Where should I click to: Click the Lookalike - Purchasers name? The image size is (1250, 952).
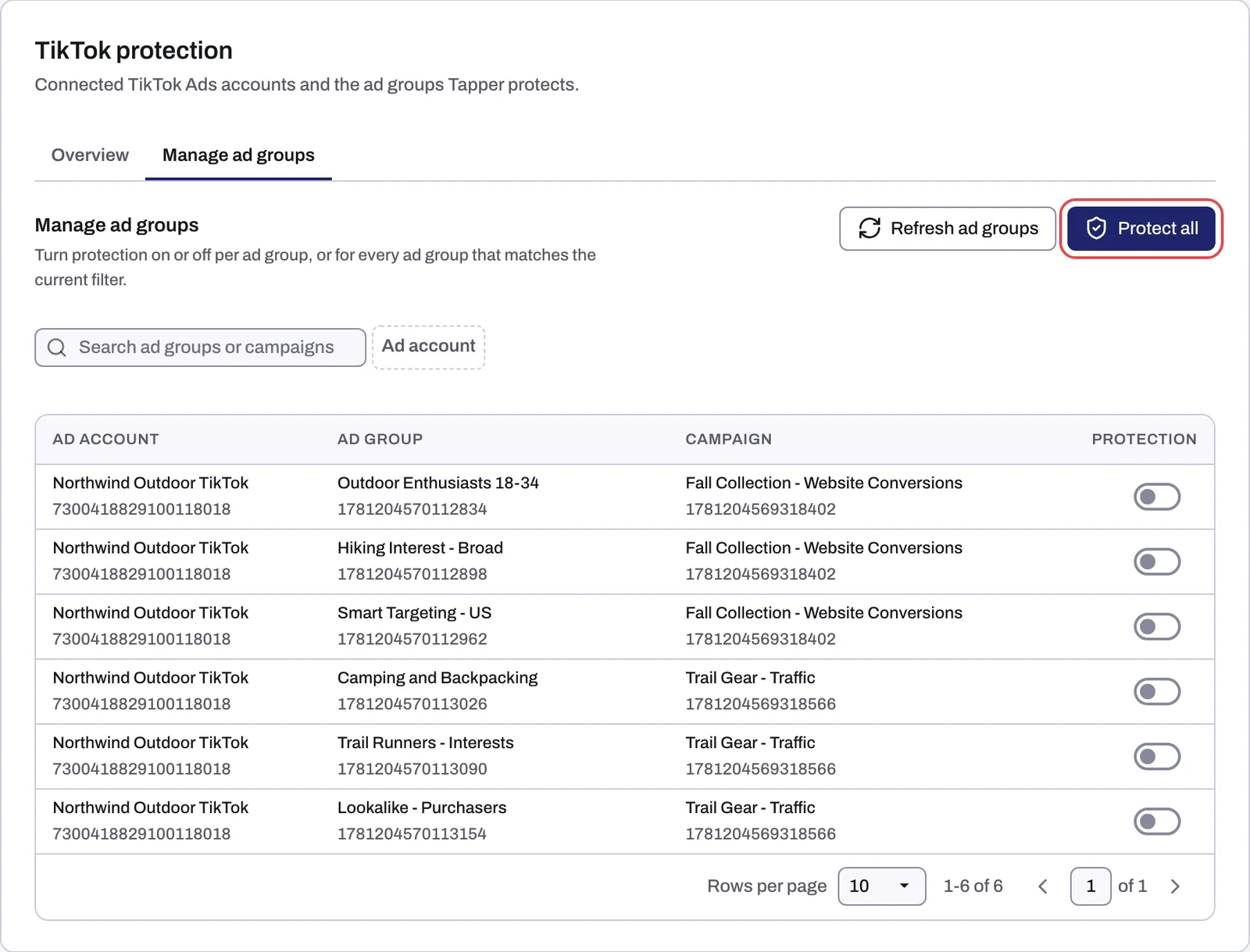(x=422, y=808)
